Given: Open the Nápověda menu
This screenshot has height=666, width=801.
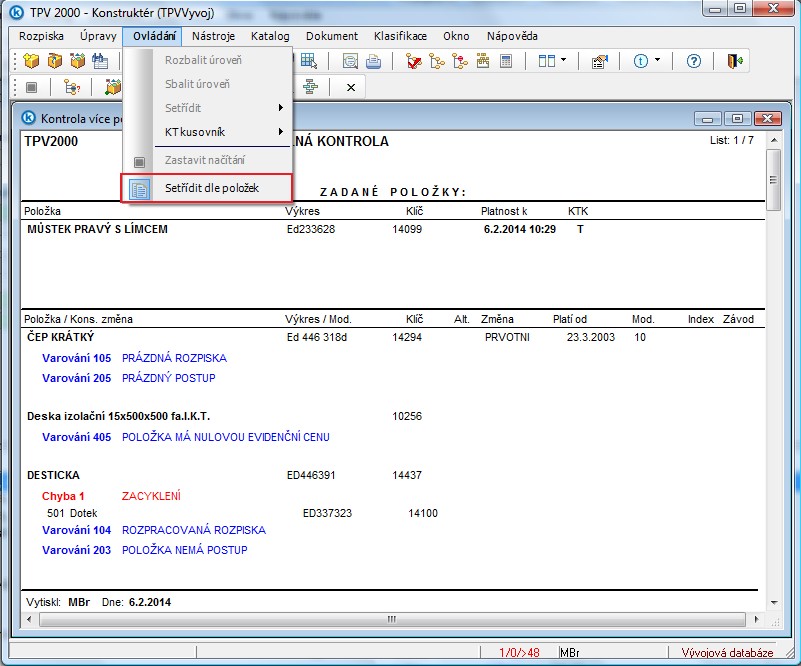Looking at the screenshot, I should (x=512, y=36).
